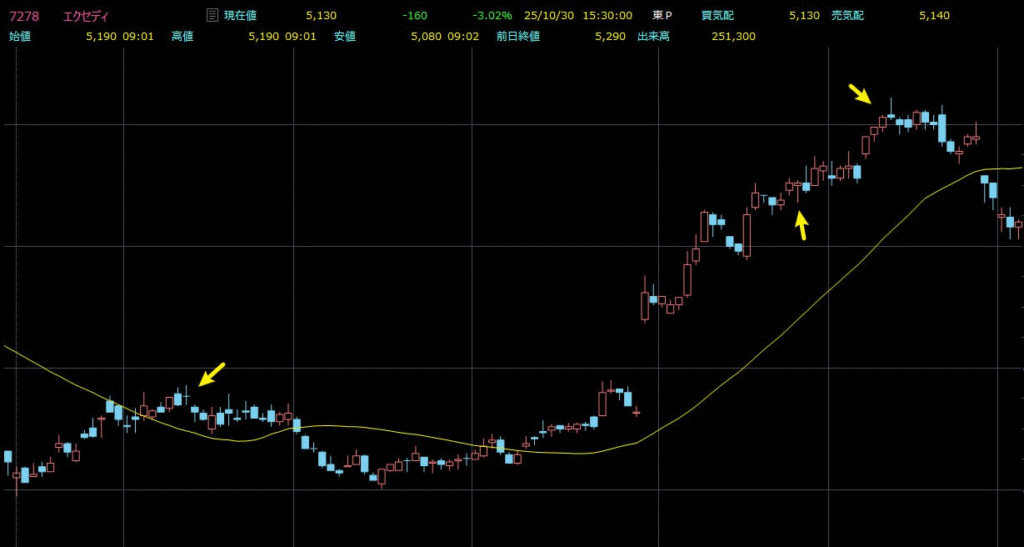Click the エクセディ stock name
1024x547 pixels.
[87, 15]
